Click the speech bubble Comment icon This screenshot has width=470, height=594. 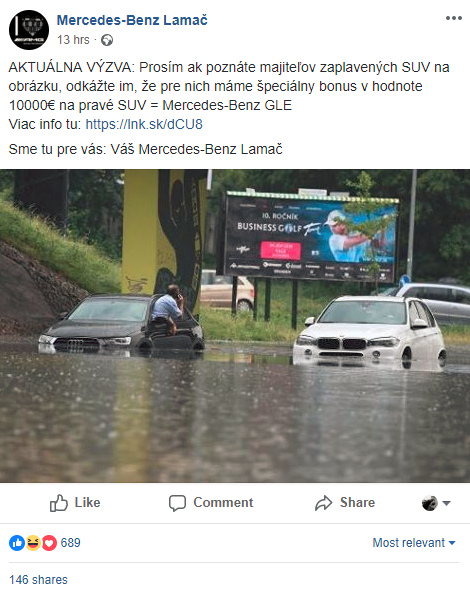click(x=177, y=503)
